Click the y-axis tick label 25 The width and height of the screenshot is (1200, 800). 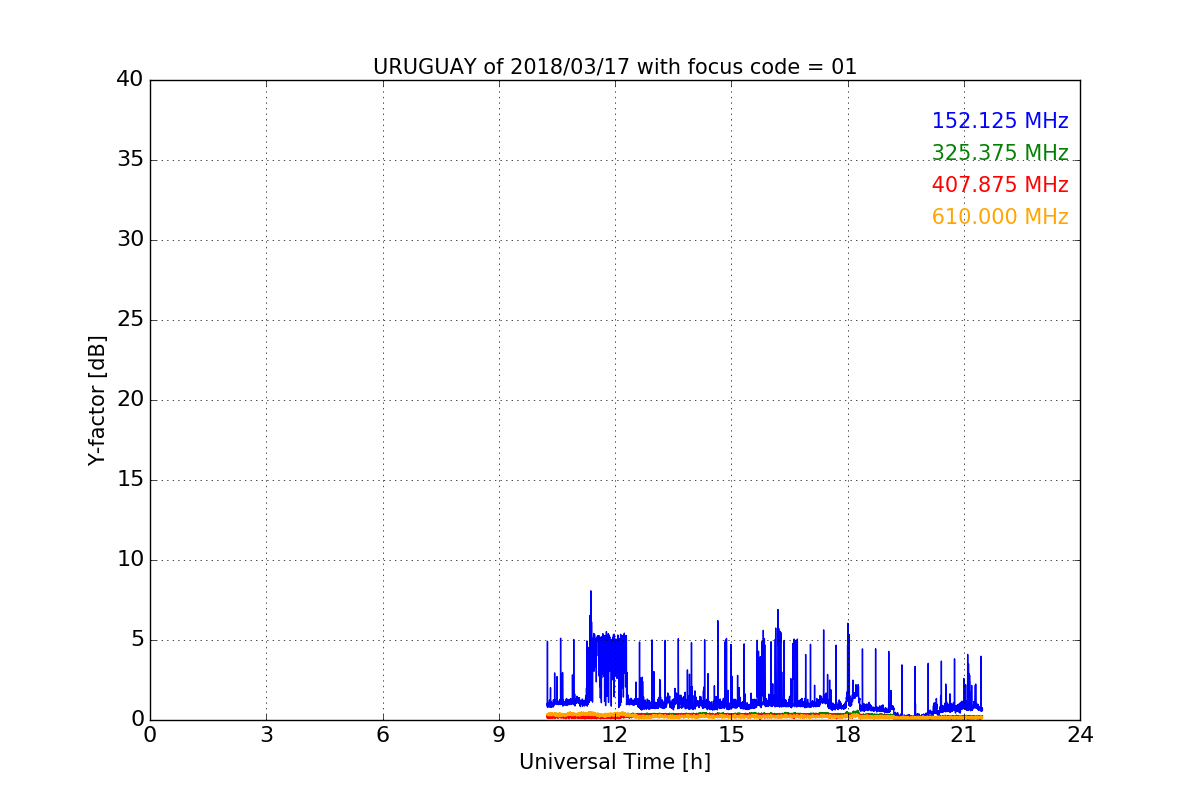130,320
